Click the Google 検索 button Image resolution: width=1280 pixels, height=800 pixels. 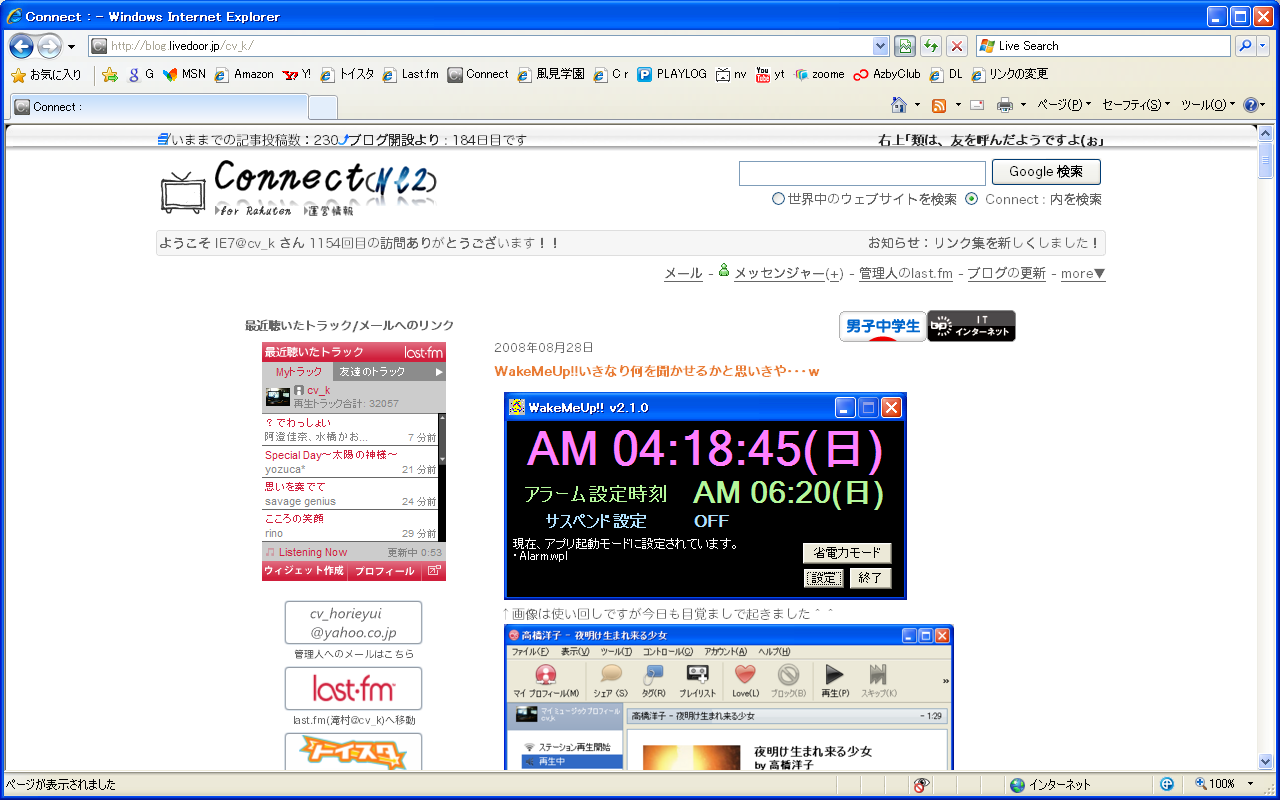[1046, 172]
